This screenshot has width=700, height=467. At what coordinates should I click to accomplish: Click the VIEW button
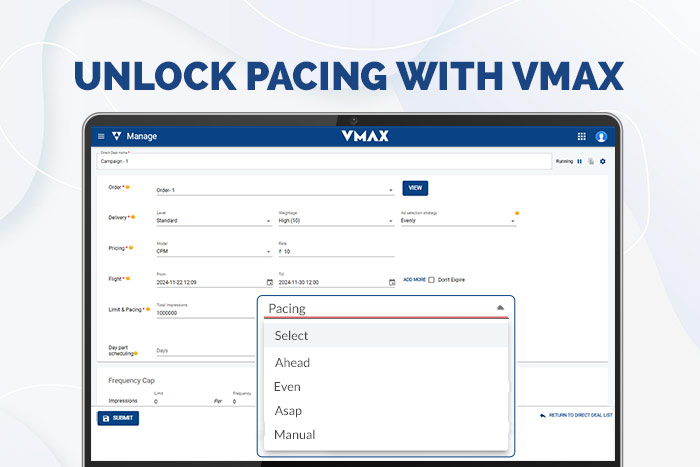[415, 188]
